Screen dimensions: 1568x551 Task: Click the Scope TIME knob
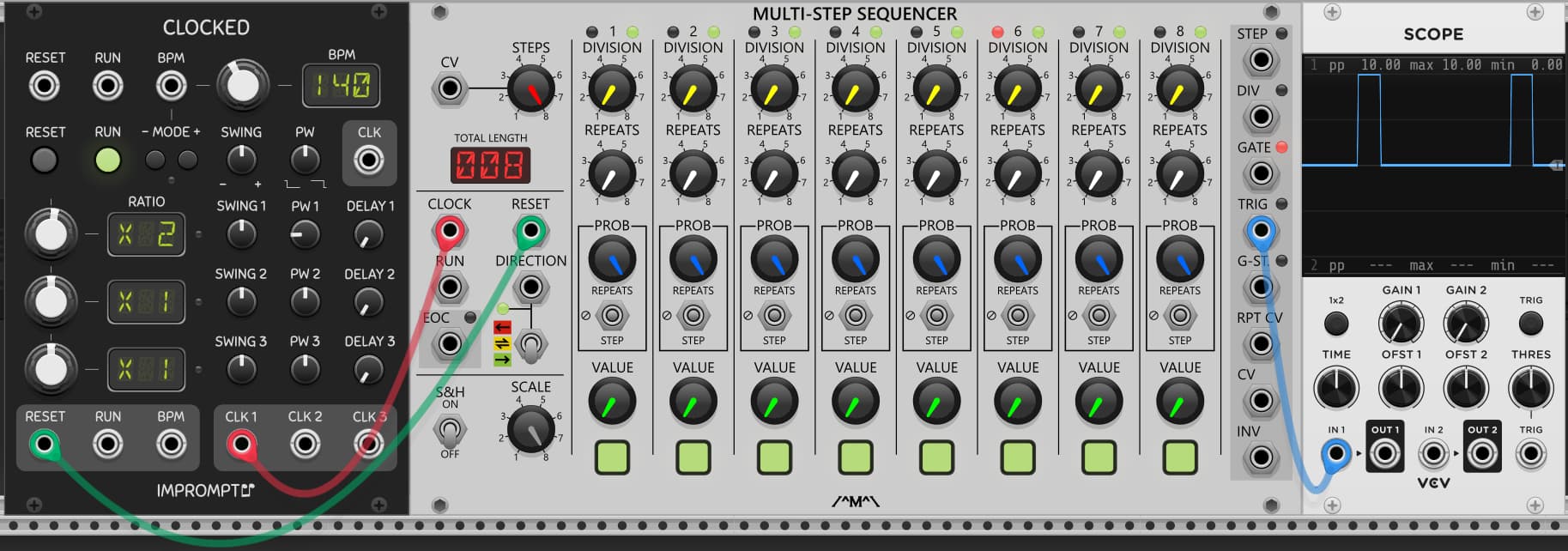click(x=1336, y=388)
